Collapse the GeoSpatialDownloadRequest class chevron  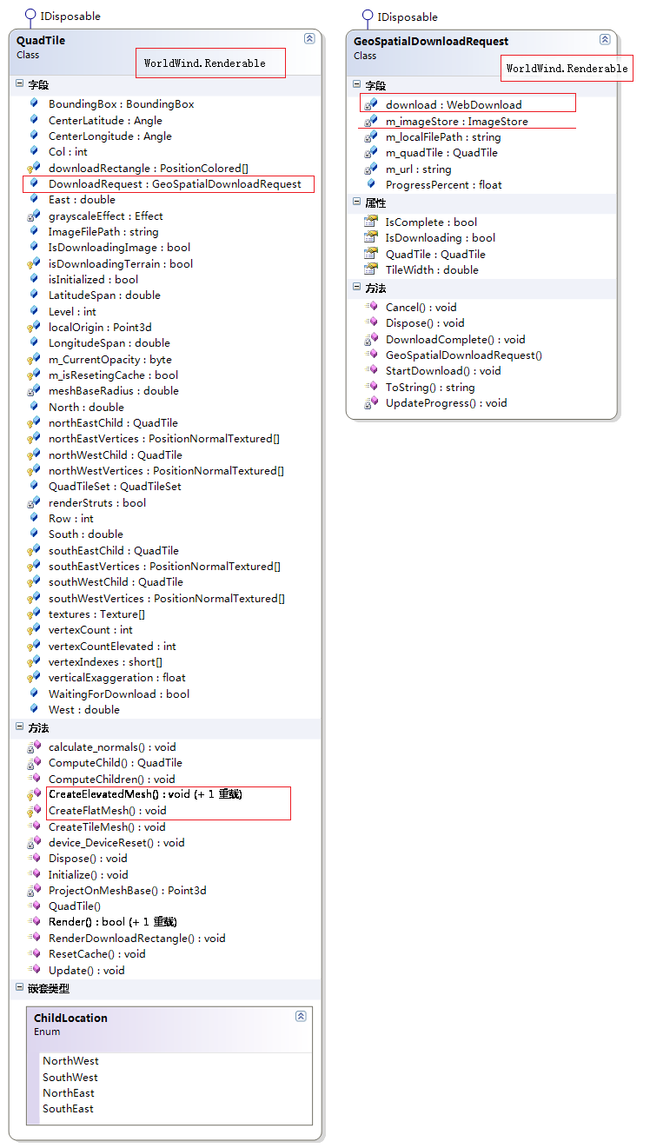click(605, 40)
